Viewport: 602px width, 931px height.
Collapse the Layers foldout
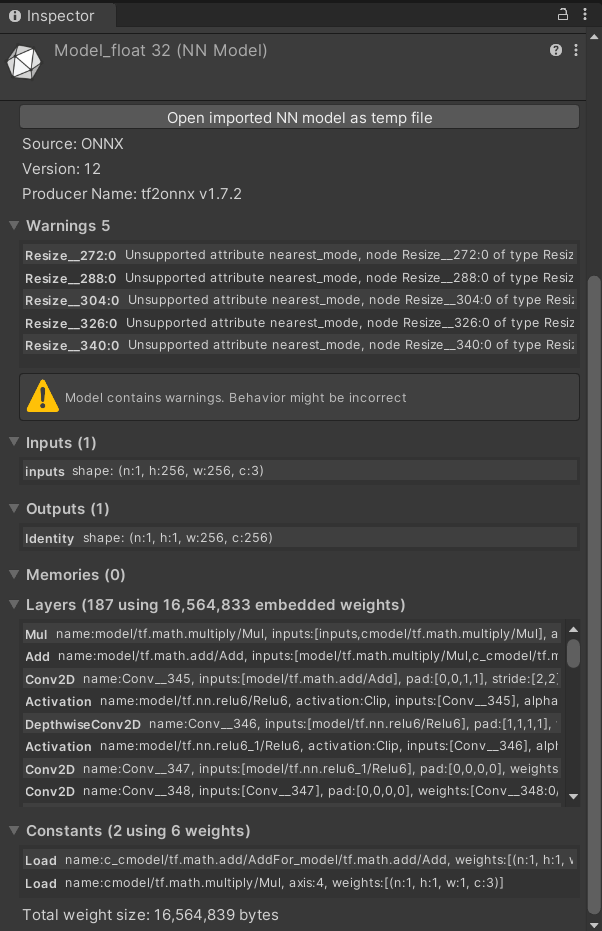[x=14, y=604]
